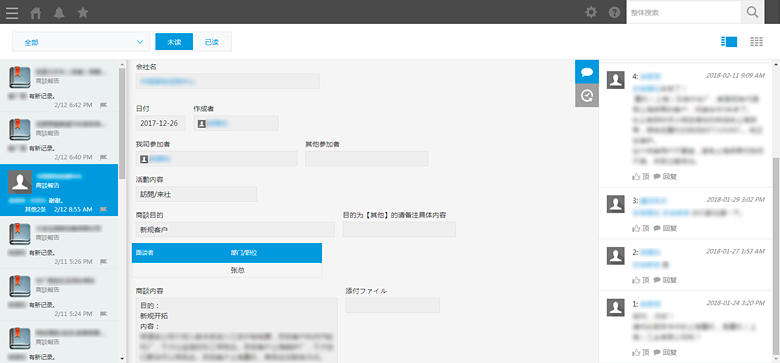Flag the notification dated 2/11 5:24 PM
The width and height of the screenshot is (780, 363).
pyautogui.click(x=103, y=314)
